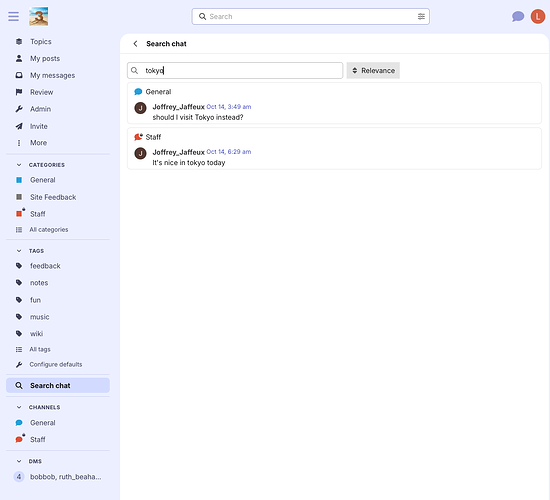This screenshot has width=550, height=500.
Task: Collapse the Categories section
Action: [x=19, y=165]
